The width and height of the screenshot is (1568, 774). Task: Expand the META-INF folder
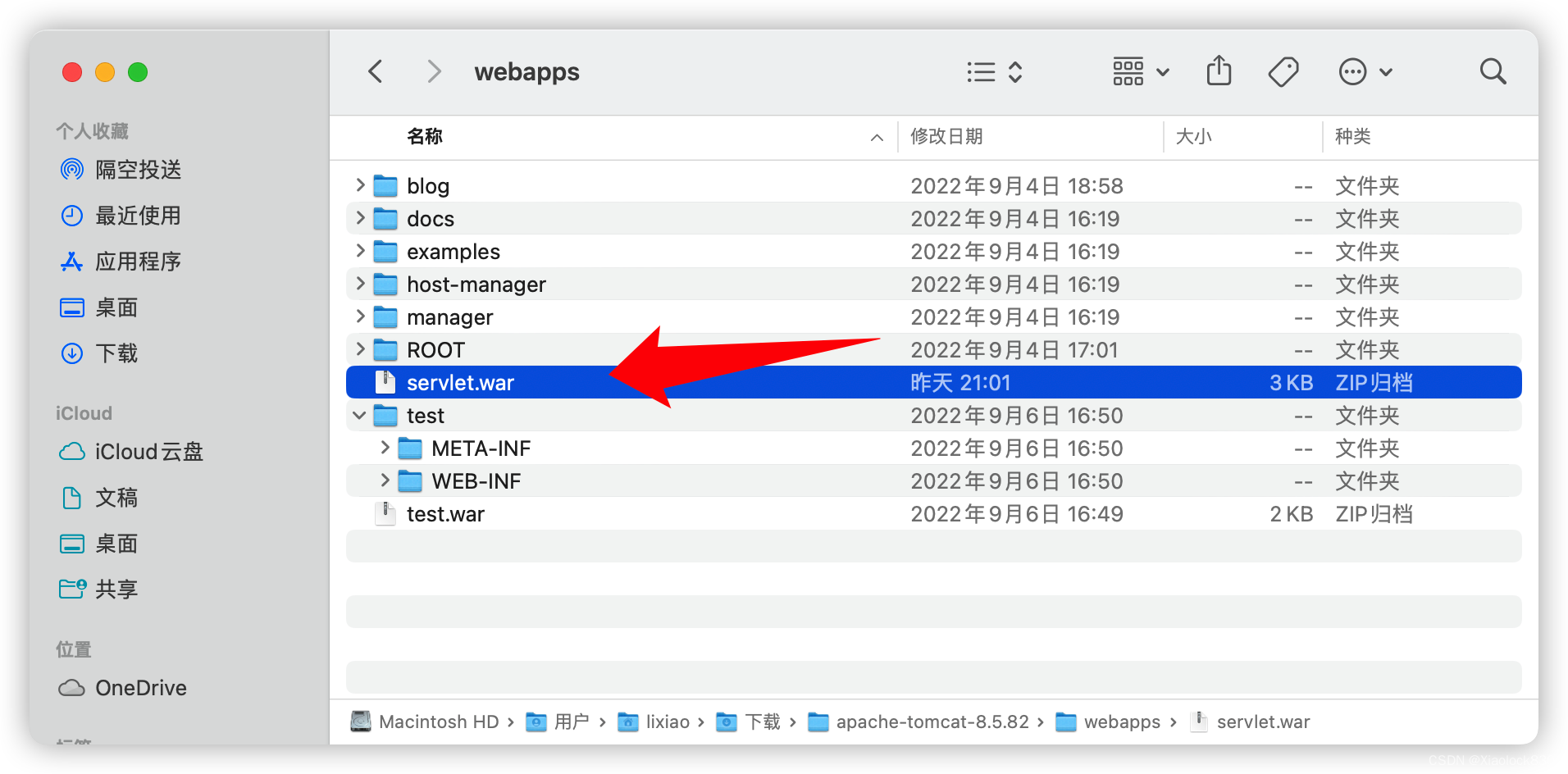(385, 448)
